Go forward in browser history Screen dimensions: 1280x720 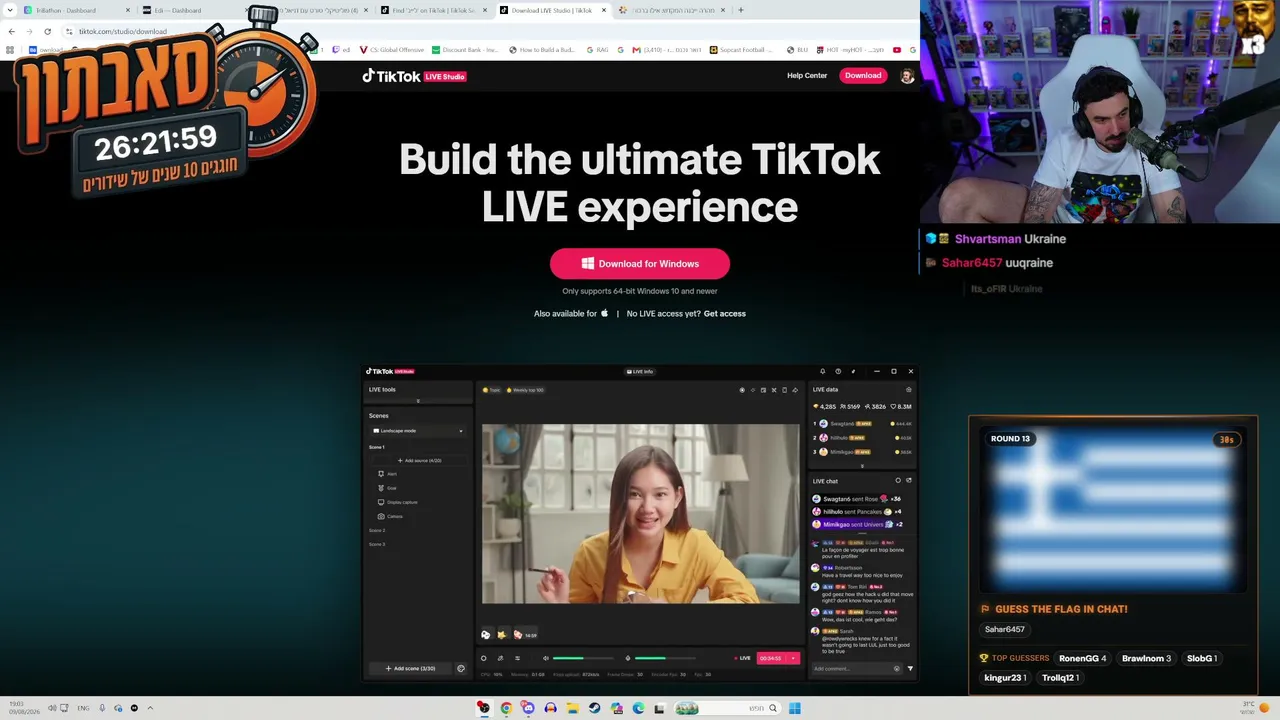(29, 31)
